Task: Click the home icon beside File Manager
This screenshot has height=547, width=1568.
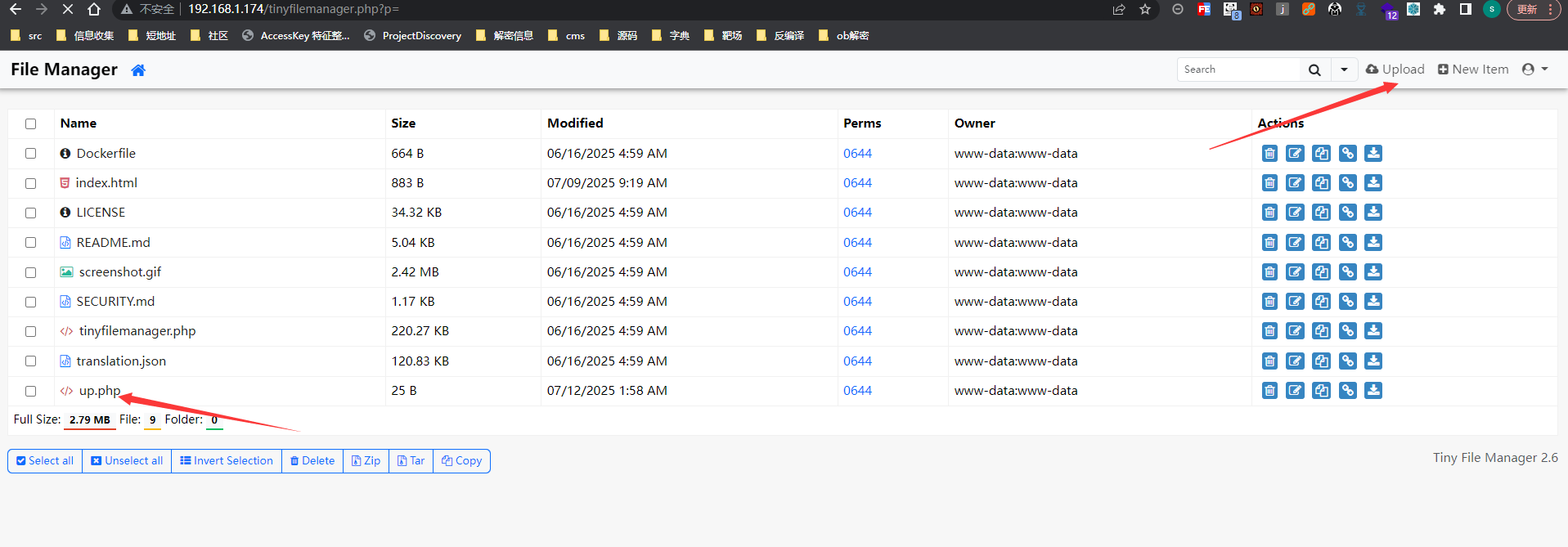Action: click(138, 70)
